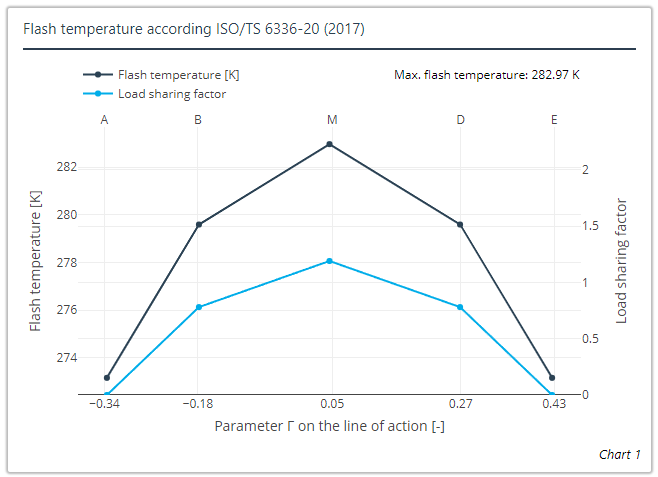Click the x-axis title Parameter Γ on line of action
Viewport: 658px width, 477px height.
point(329,426)
